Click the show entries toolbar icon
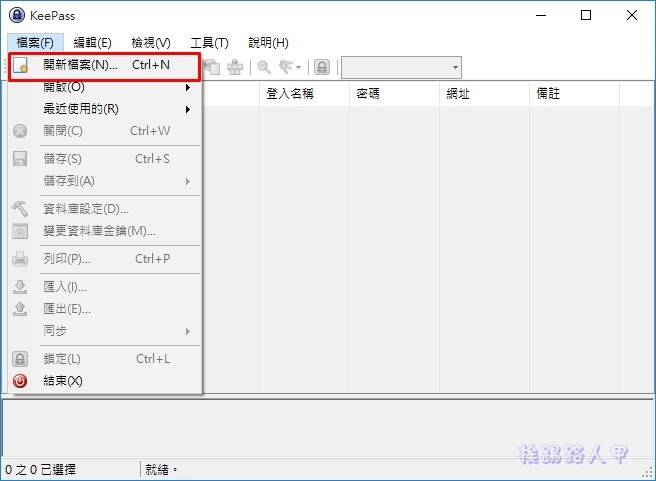Image resolution: width=656 pixels, height=481 pixels. (x=286, y=67)
